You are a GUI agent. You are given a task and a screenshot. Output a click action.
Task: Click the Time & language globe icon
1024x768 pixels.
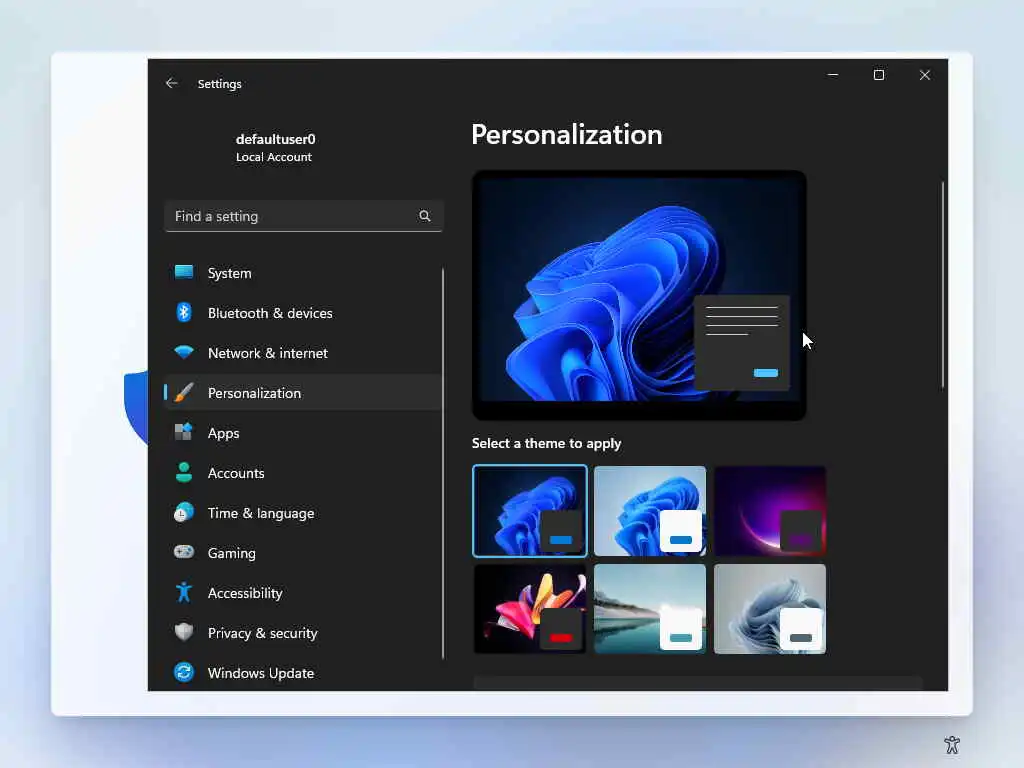coord(184,513)
